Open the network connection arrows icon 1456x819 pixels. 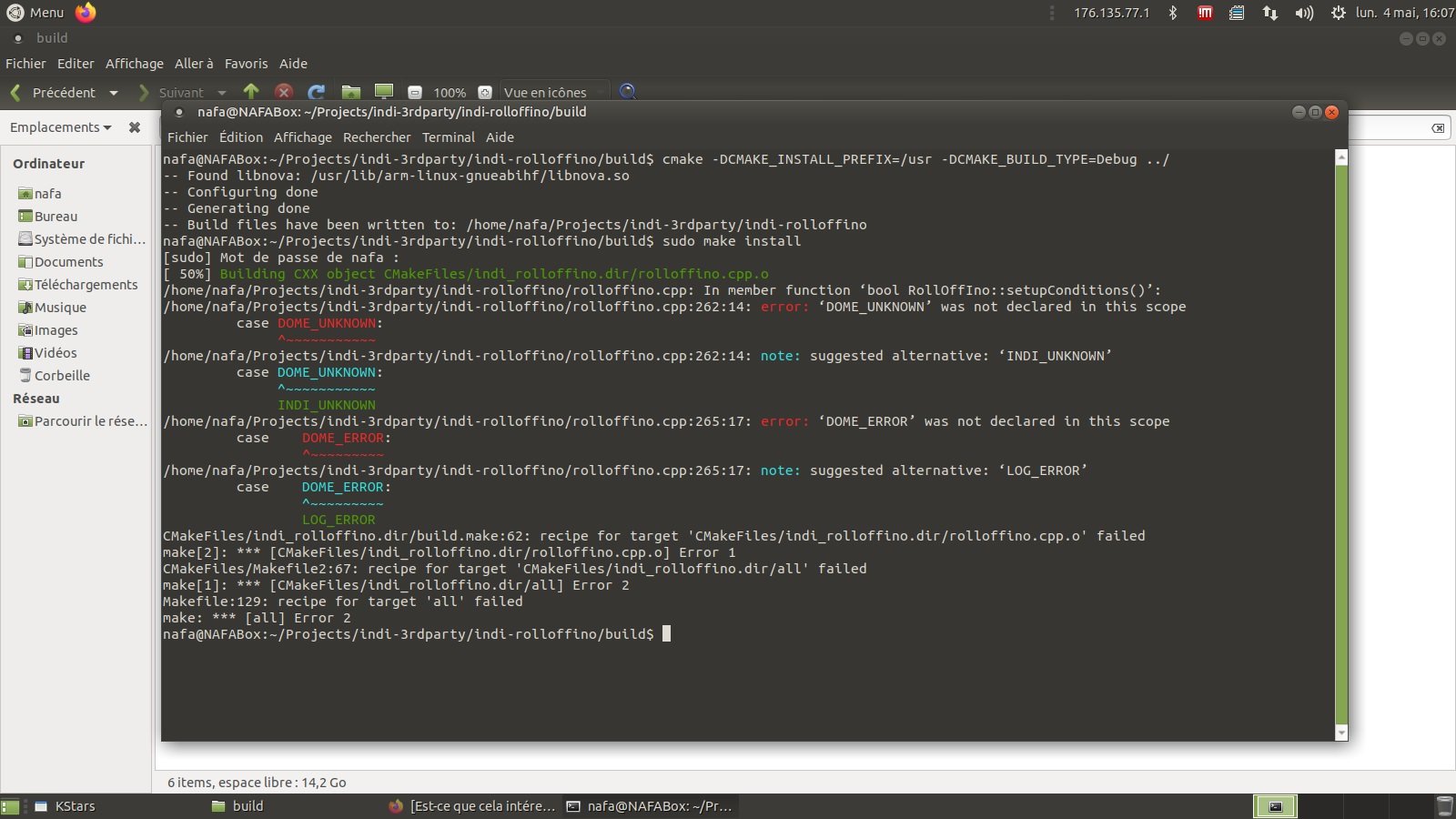point(1269,13)
